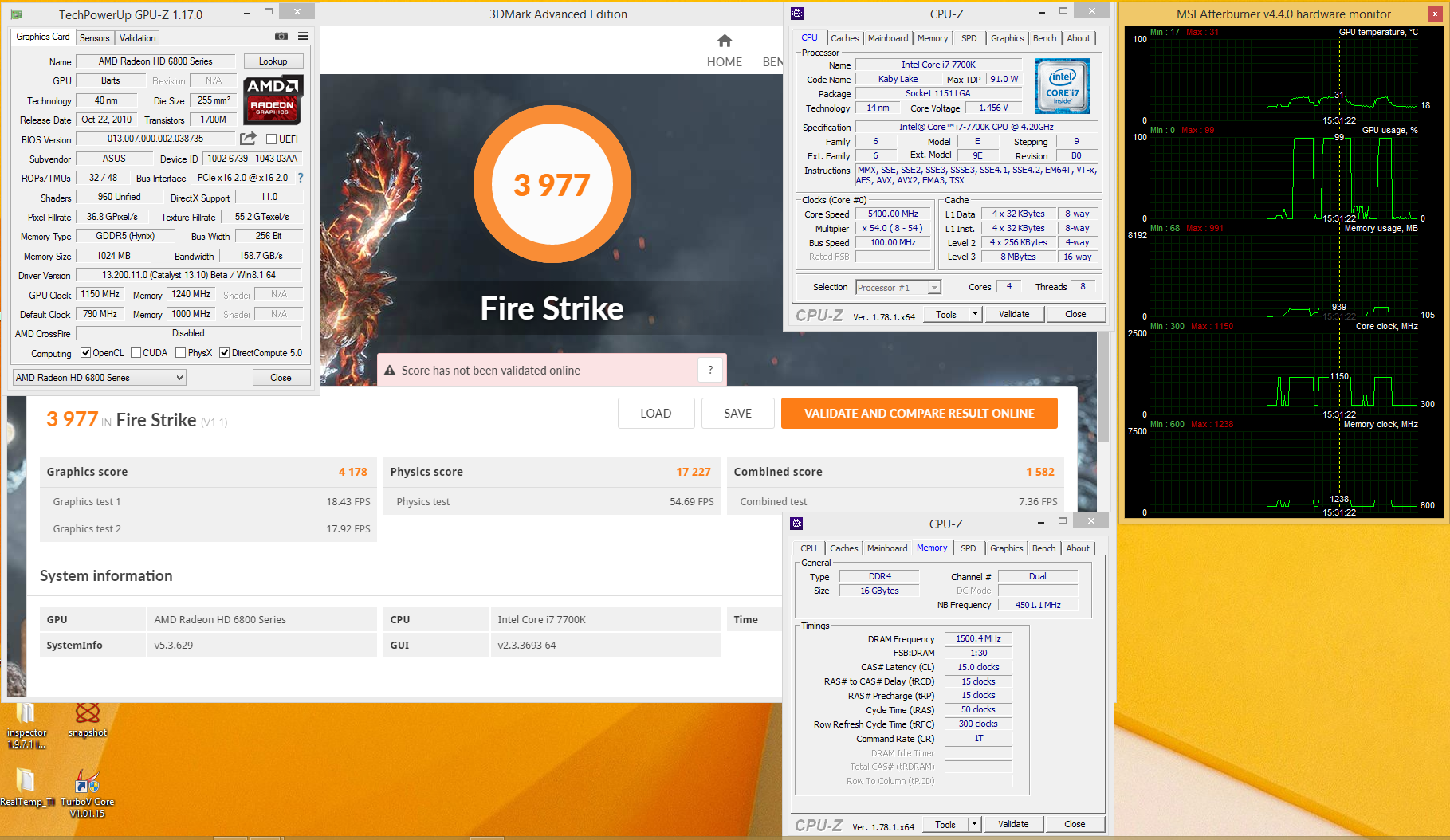1450x840 pixels.
Task: Open the Processor #1 selection dropdown
Action: coord(898,288)
